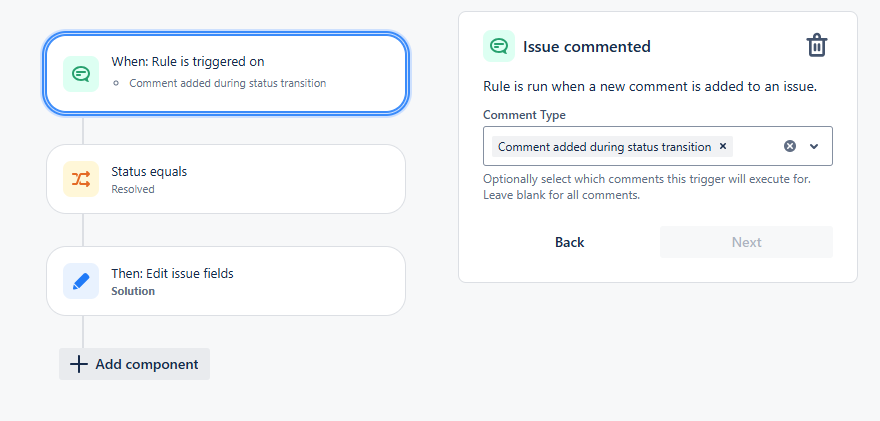Image resolution: width=880 pixels, height=421 pixels.
Task: Click the plus icon beside Add component
Action: 79,364
